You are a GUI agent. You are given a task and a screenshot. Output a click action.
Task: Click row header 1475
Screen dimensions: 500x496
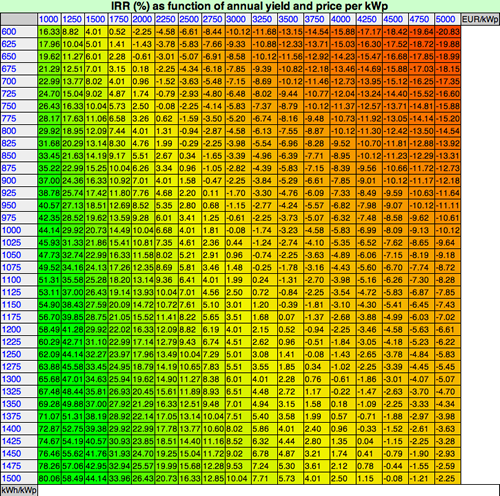click(19, 466)
